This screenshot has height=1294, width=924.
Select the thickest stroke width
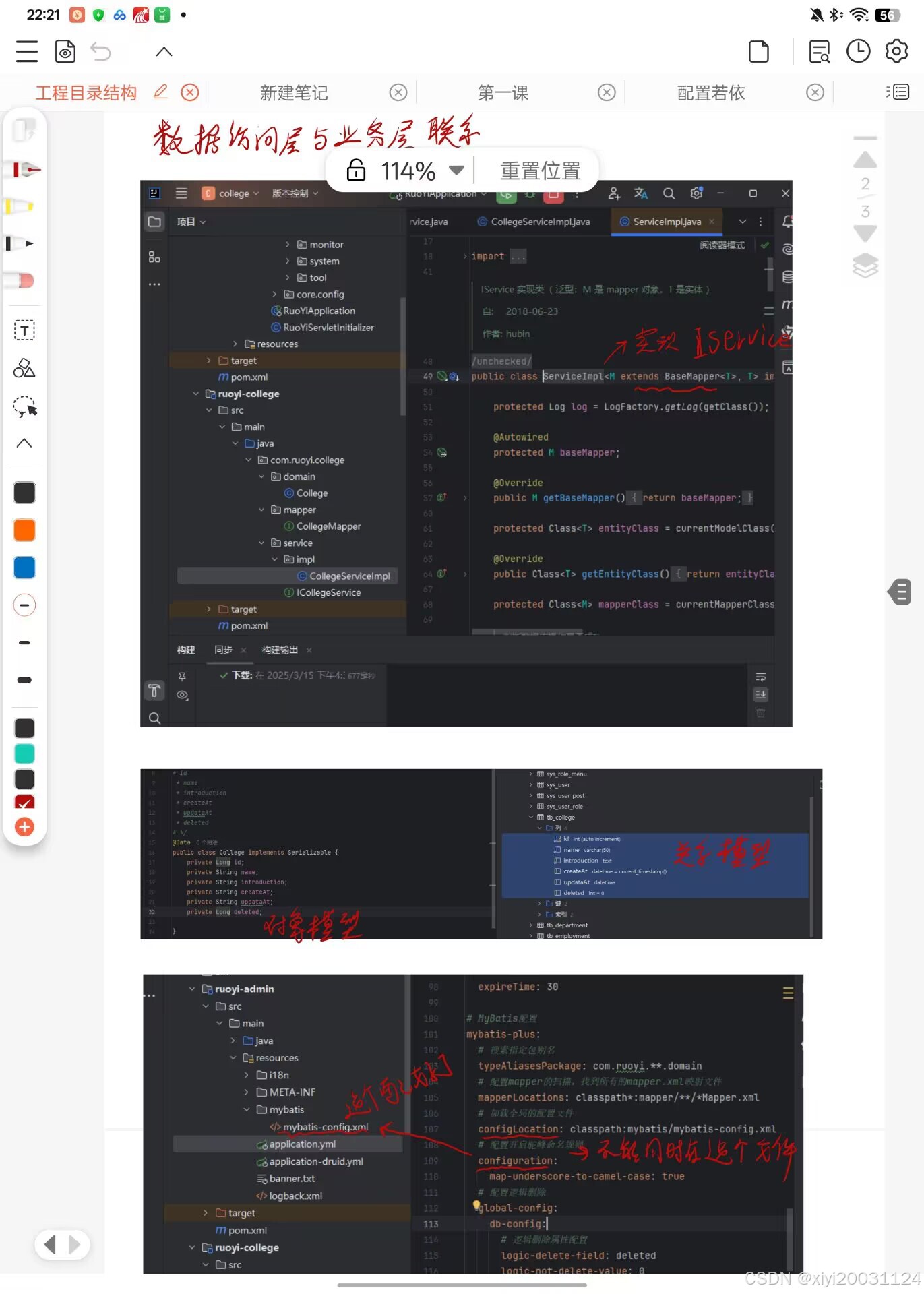coord(24,680)
